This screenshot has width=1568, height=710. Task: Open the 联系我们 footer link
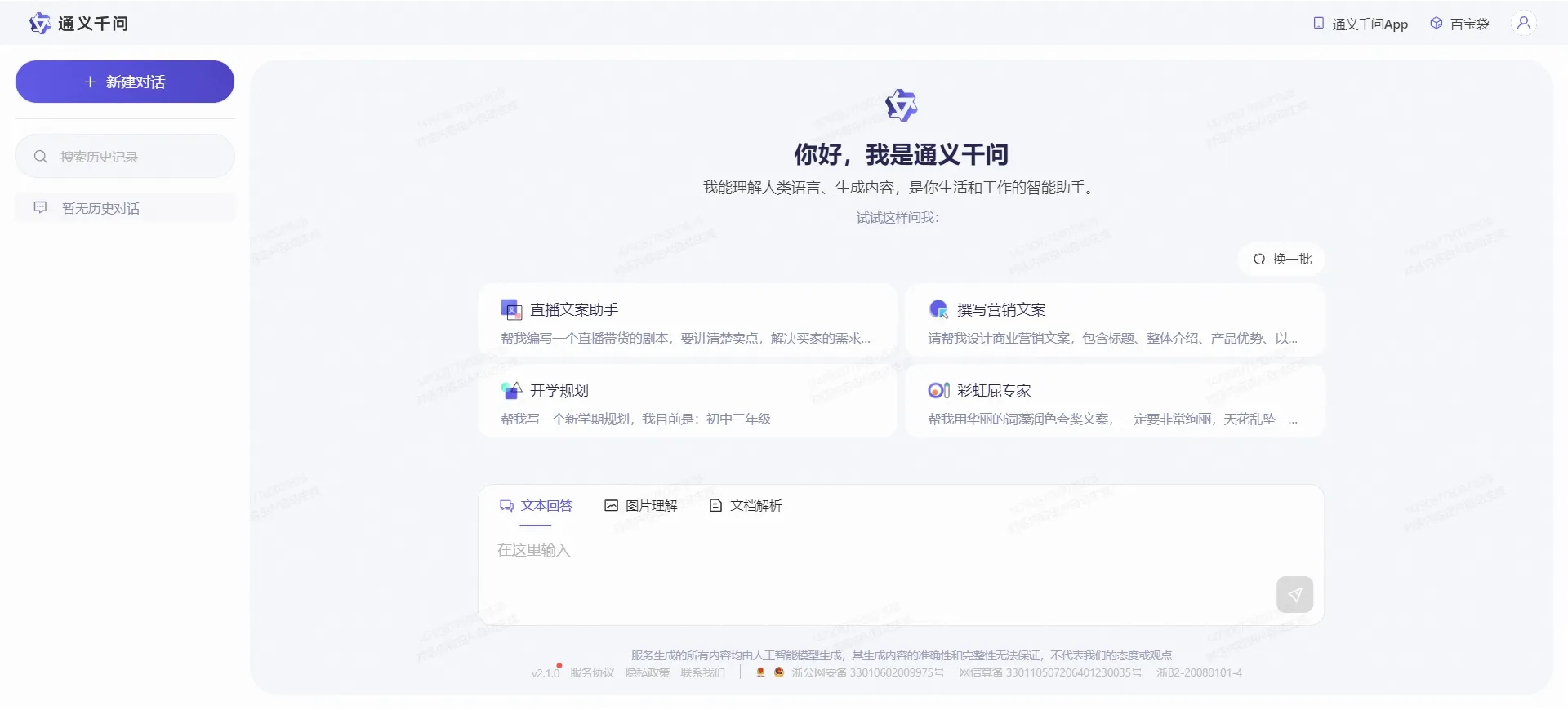tap(702, 672)
